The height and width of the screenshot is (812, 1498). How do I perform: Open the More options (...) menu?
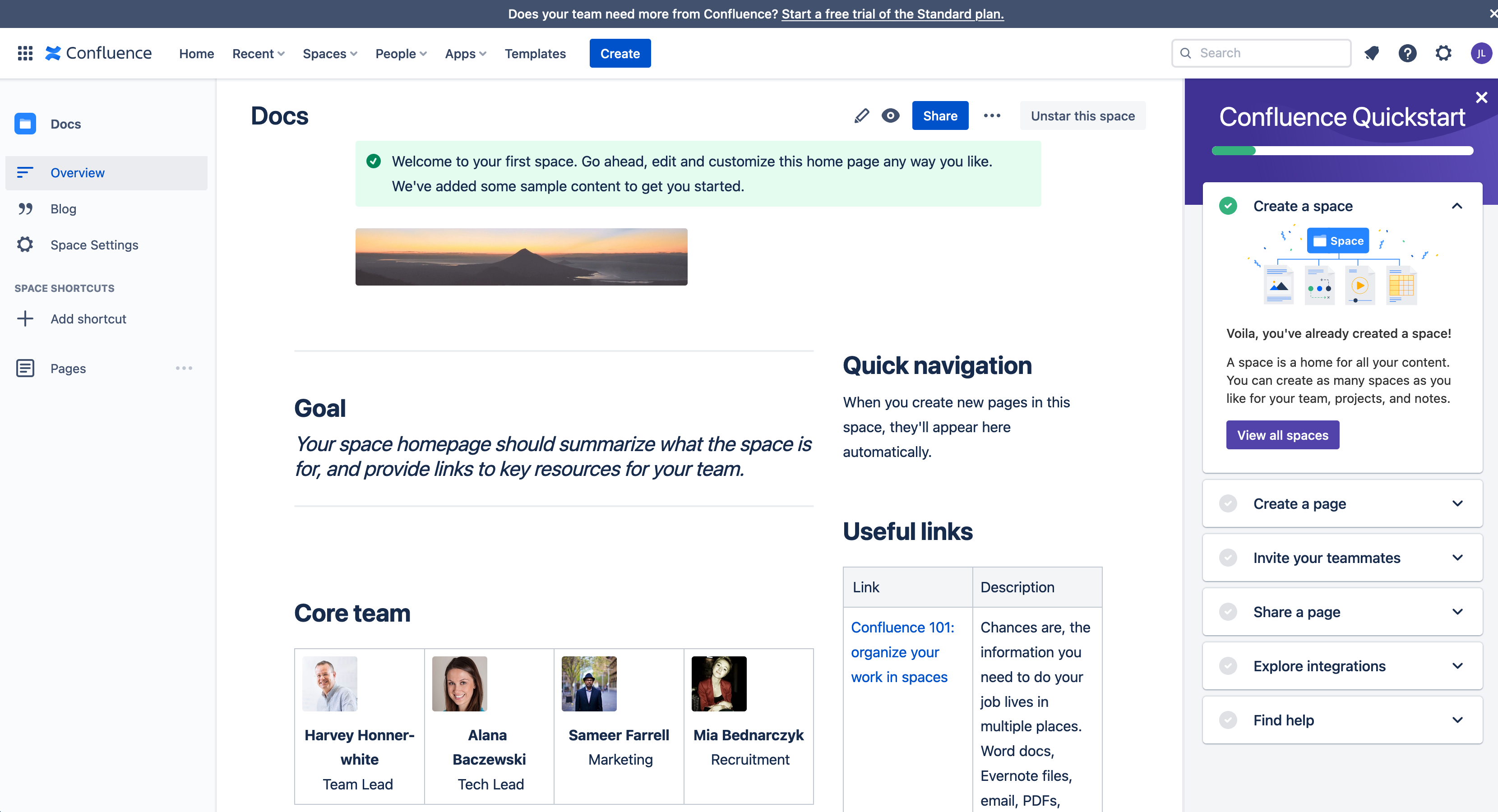992,115
